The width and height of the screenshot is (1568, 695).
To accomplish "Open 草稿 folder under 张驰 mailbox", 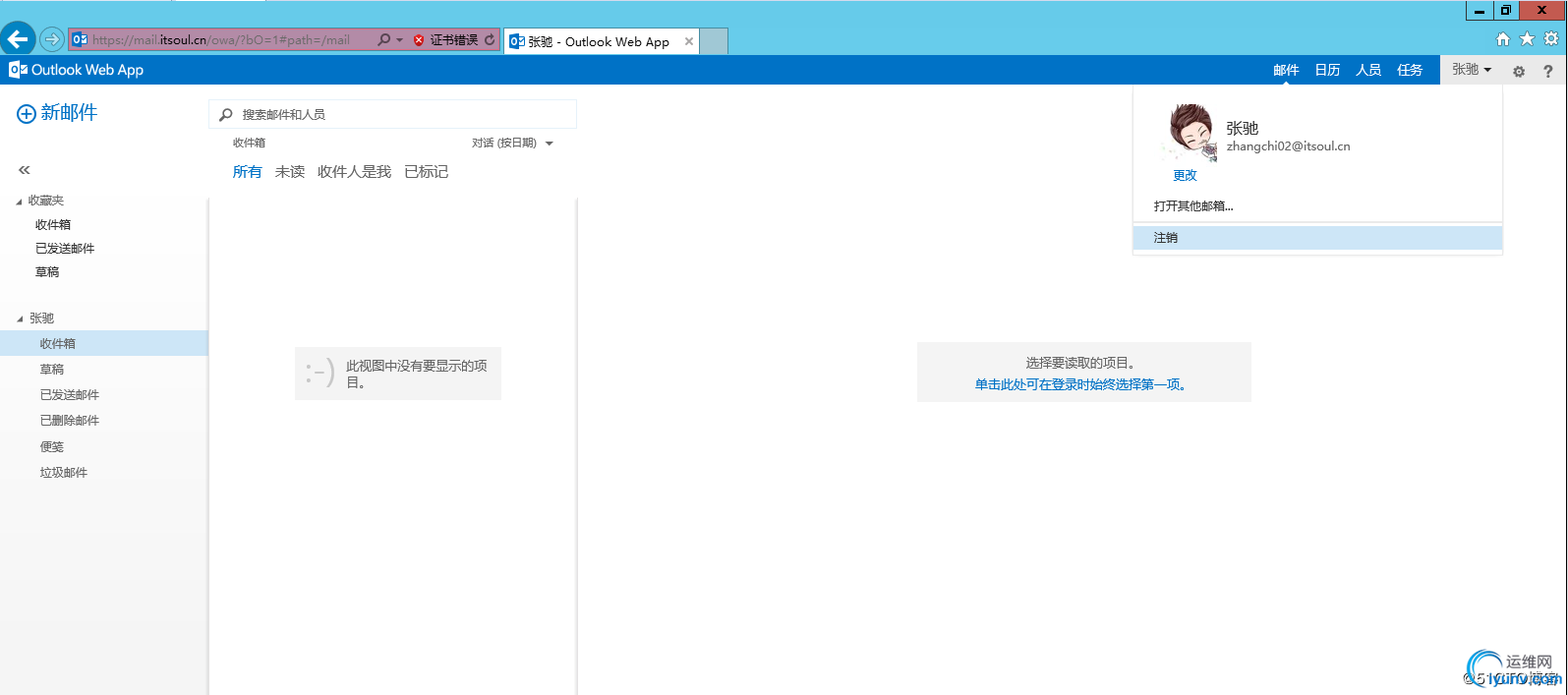I will point(52,370).
